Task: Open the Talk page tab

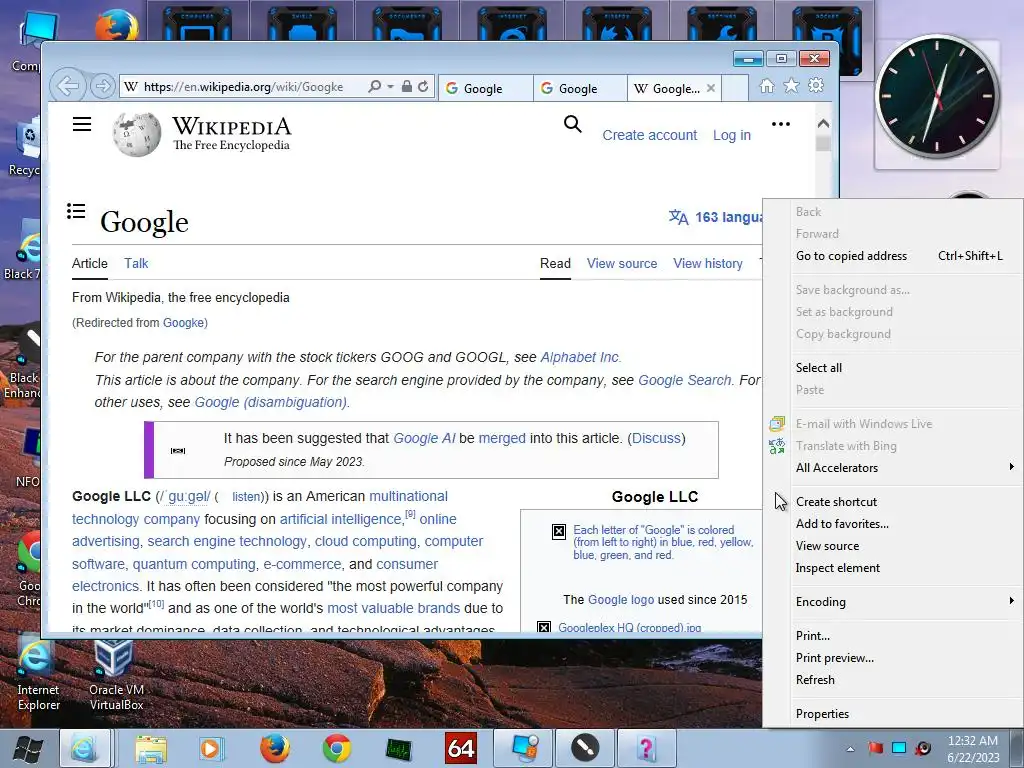Action: tap(136, 263)
